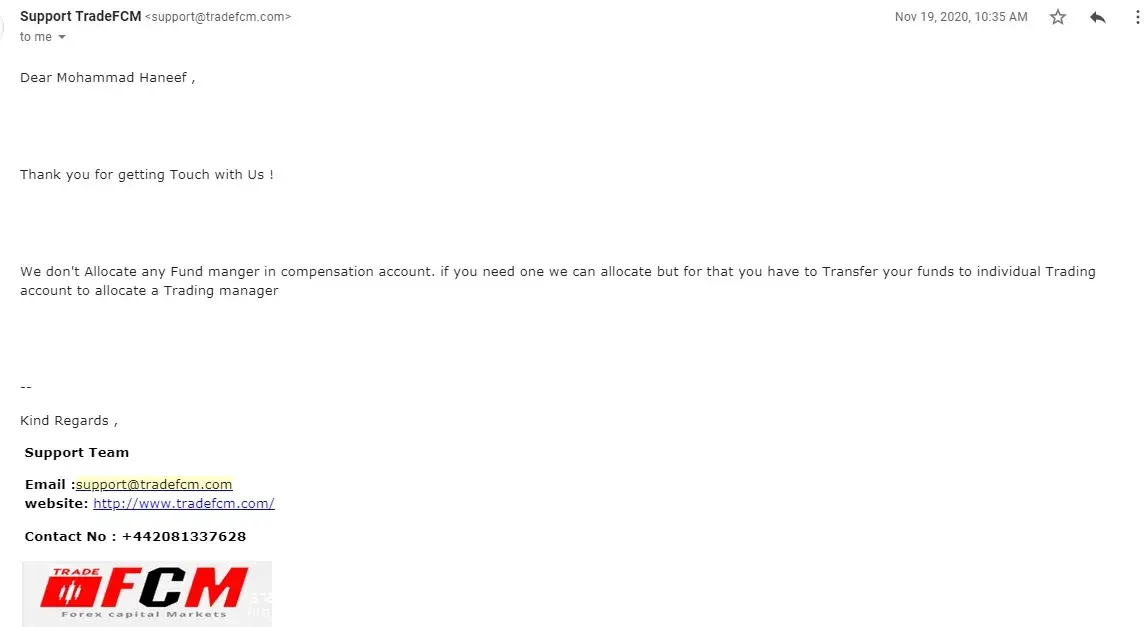Click the "Kind Regards" closing text
The width and height of the screenshot is (1145, 627).
(68, 421)
